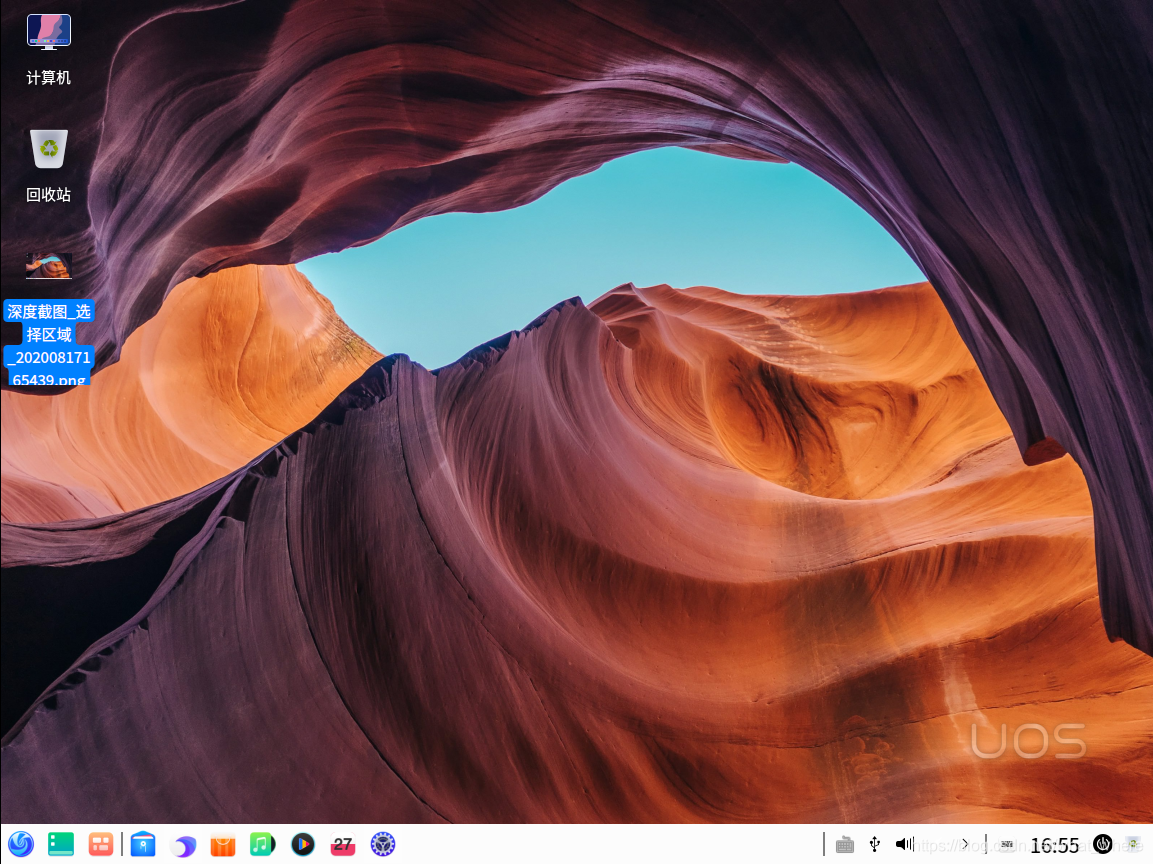The image size is (1153, 864).
Task: Open the calendar icon showing 27
Action: click(343, 845)
